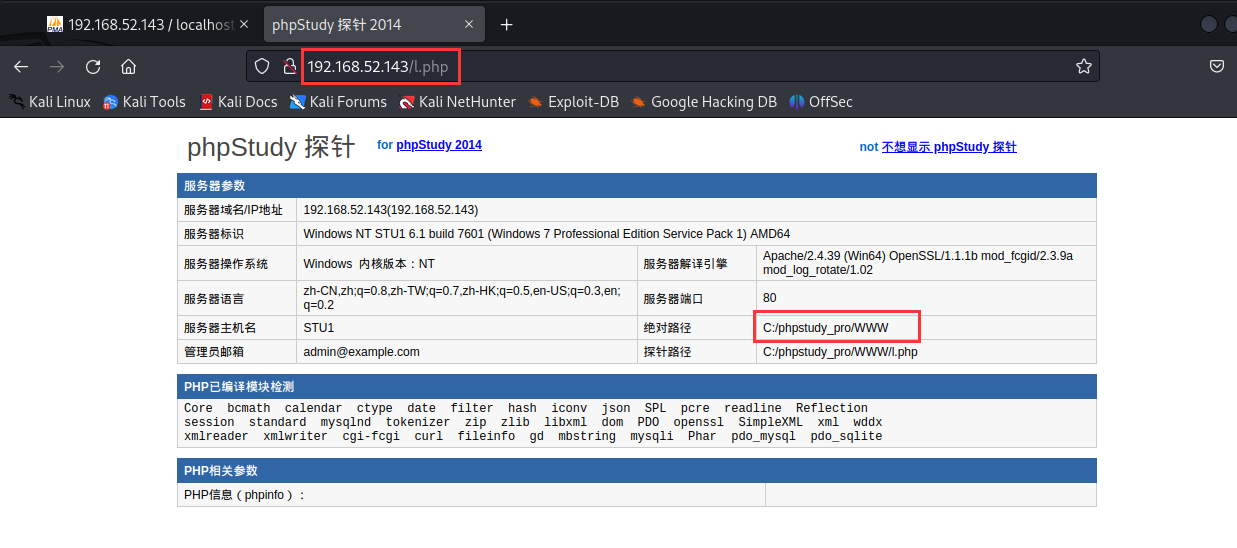This screenshot has width=1237, height=548.
Task: Open the OffSec bookmark
Action: pyautogui.click(x=821, y=101)
